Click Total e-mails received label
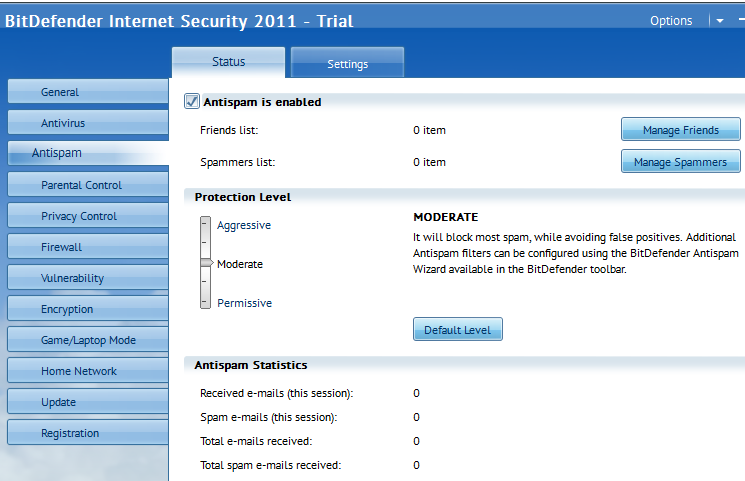745x481 pixels. tap(256, 441)
